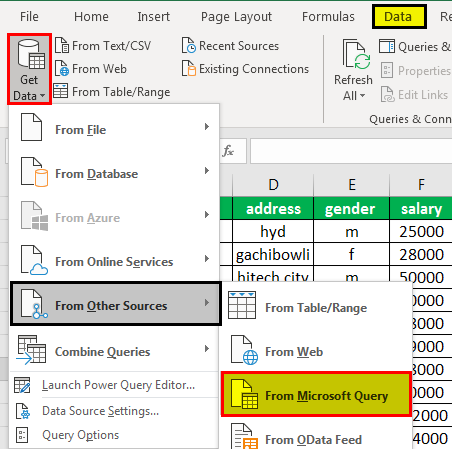Viewport: 452px width, 449px height.
Task: Click the gender cell showing f
Action: click(x=352, y=254)
